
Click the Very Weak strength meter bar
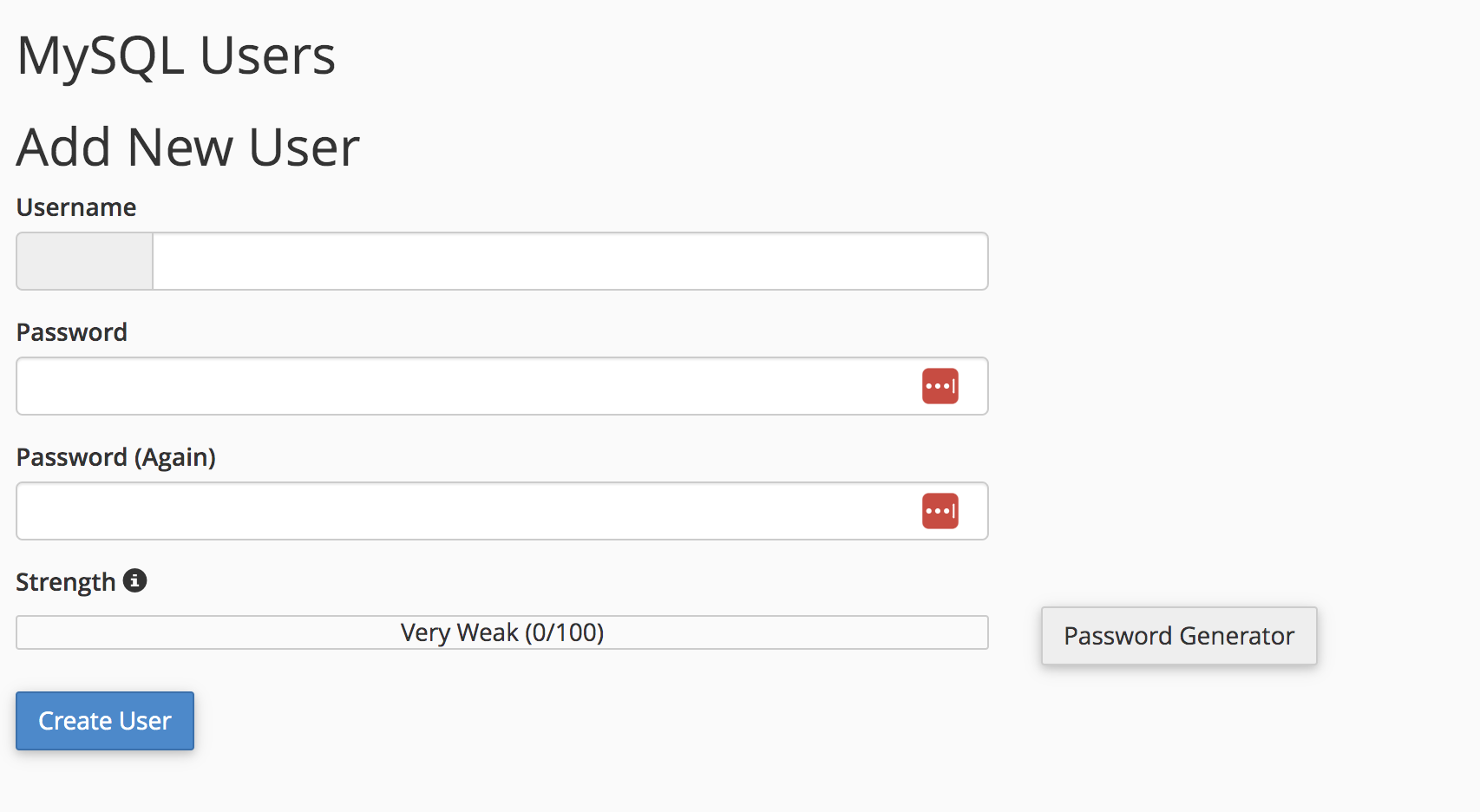click(x=502, y=632)
